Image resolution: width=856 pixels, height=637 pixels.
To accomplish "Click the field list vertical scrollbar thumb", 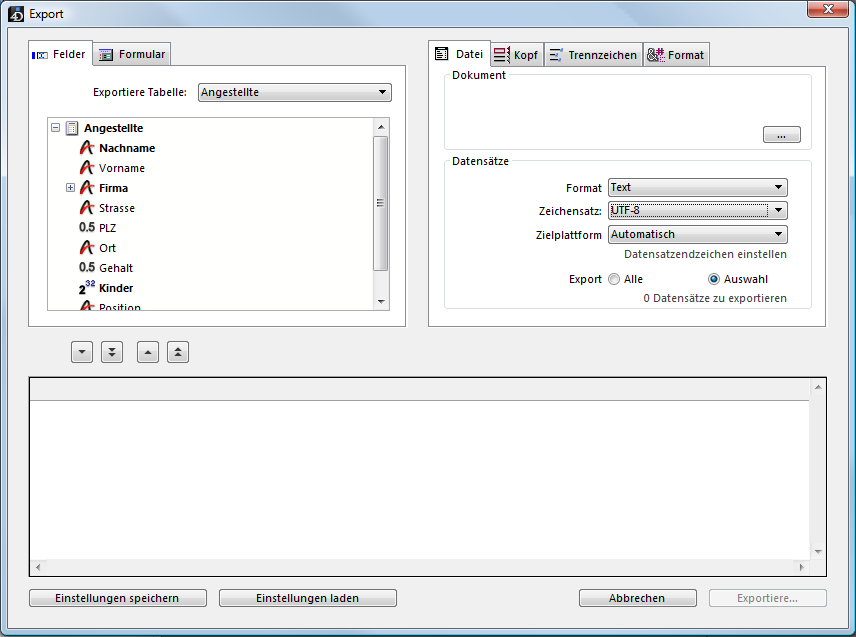I will coord(380,202).
